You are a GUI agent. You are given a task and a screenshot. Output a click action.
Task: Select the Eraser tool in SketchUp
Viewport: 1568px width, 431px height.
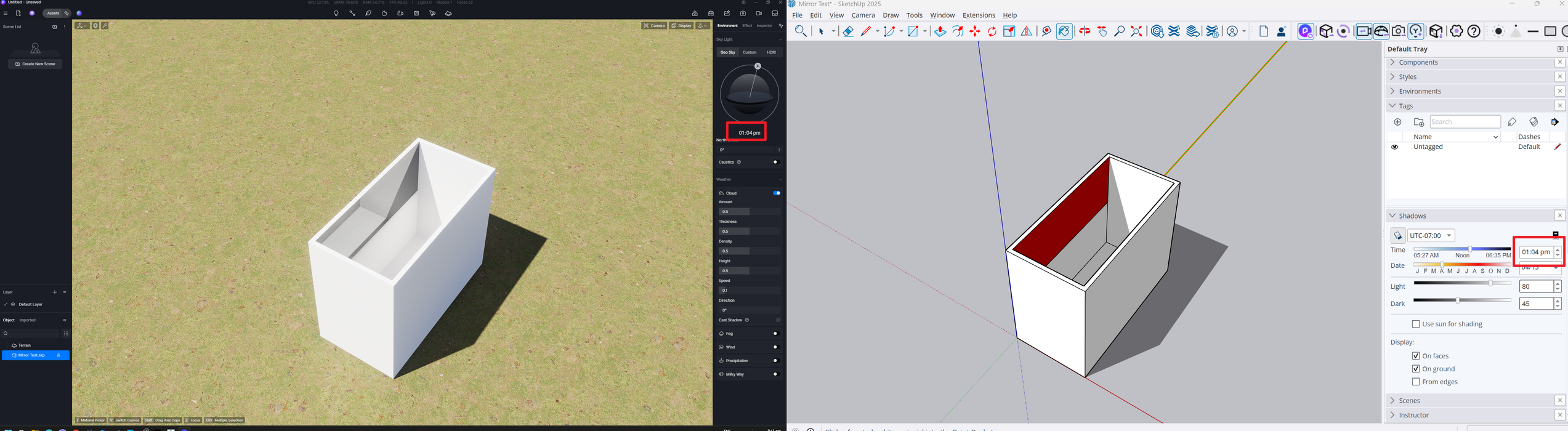(848, 31)
